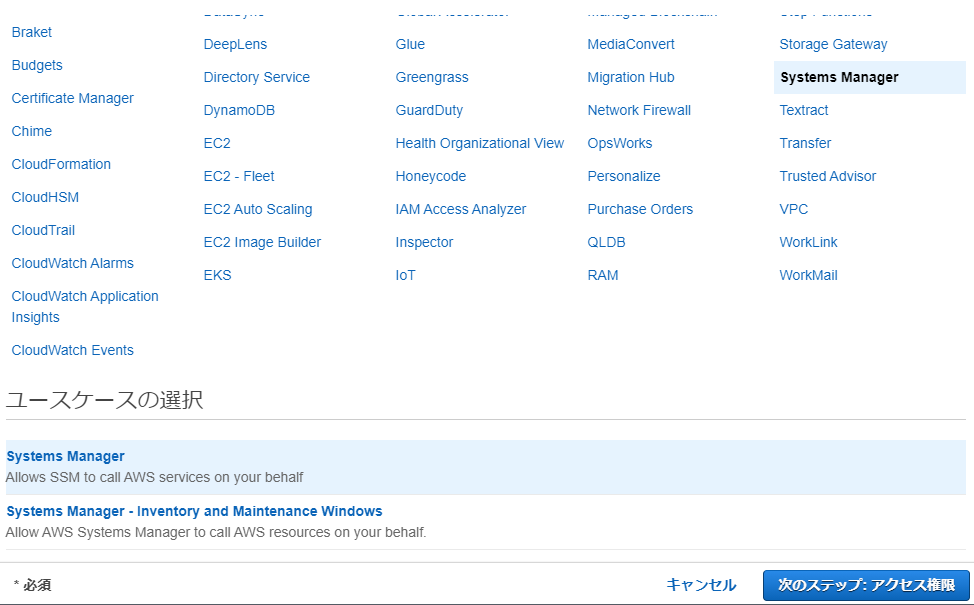This screenshot has width=974, height=605.
Task: Open the WorkMail service link
Action: point(808,275)
